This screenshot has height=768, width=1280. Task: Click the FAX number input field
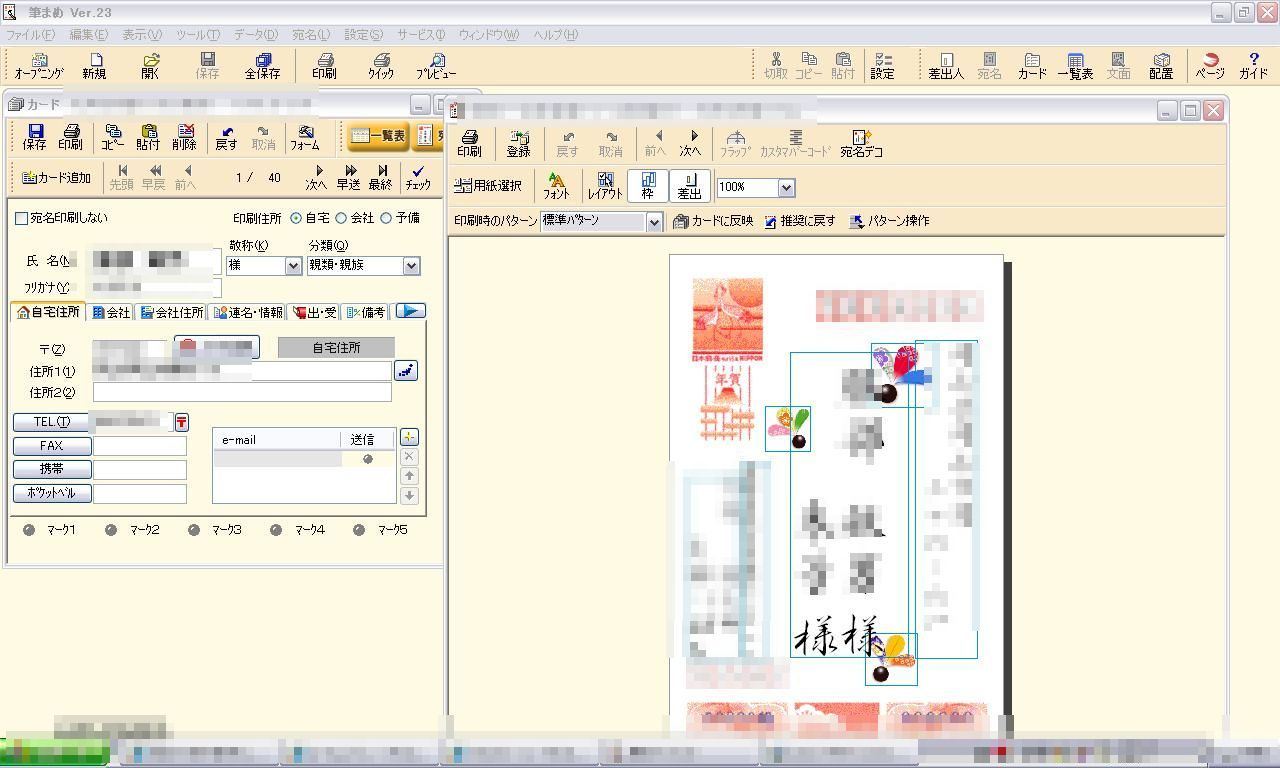[140, 446]
